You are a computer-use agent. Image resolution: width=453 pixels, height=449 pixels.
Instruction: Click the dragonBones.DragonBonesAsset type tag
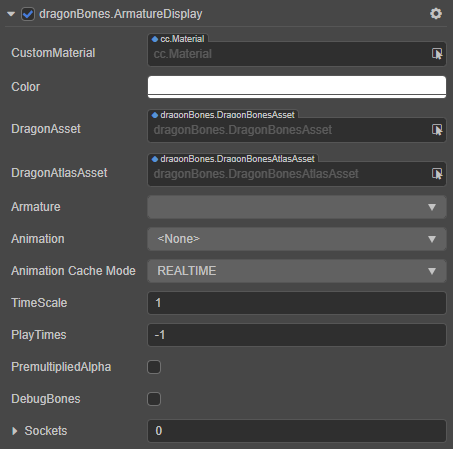(x=223, y=115)
